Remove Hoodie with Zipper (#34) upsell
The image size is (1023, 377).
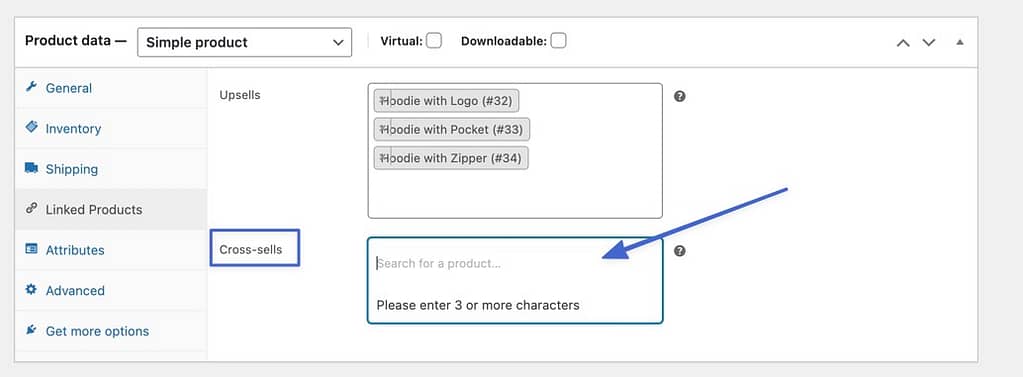click(383, 158)
